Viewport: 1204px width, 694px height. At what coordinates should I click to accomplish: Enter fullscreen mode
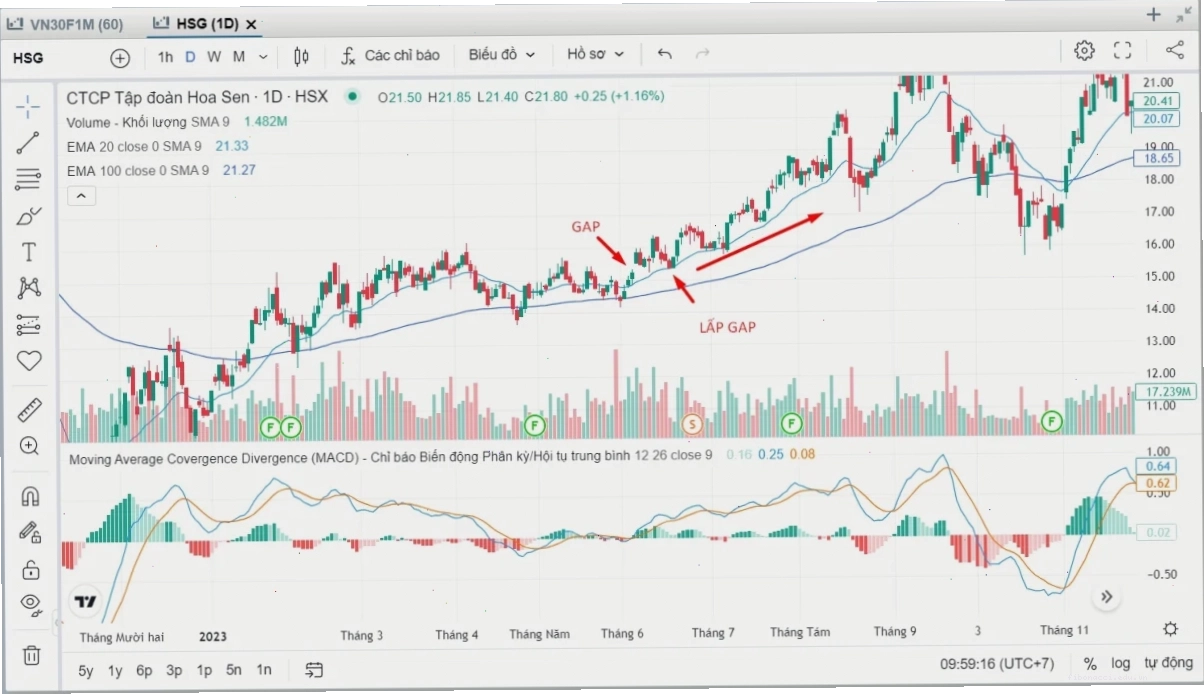click(1122, 51)
